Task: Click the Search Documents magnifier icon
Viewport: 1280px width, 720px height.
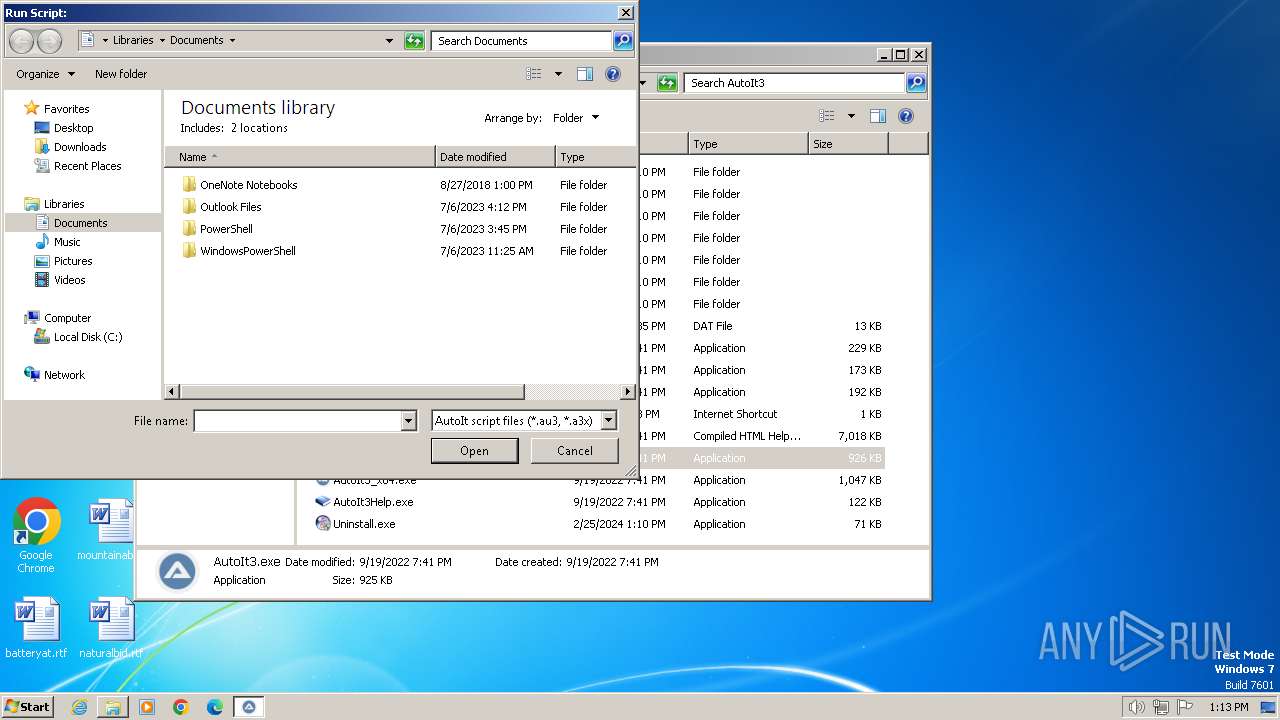Action: pyautogui.click(x=623, y=41)
